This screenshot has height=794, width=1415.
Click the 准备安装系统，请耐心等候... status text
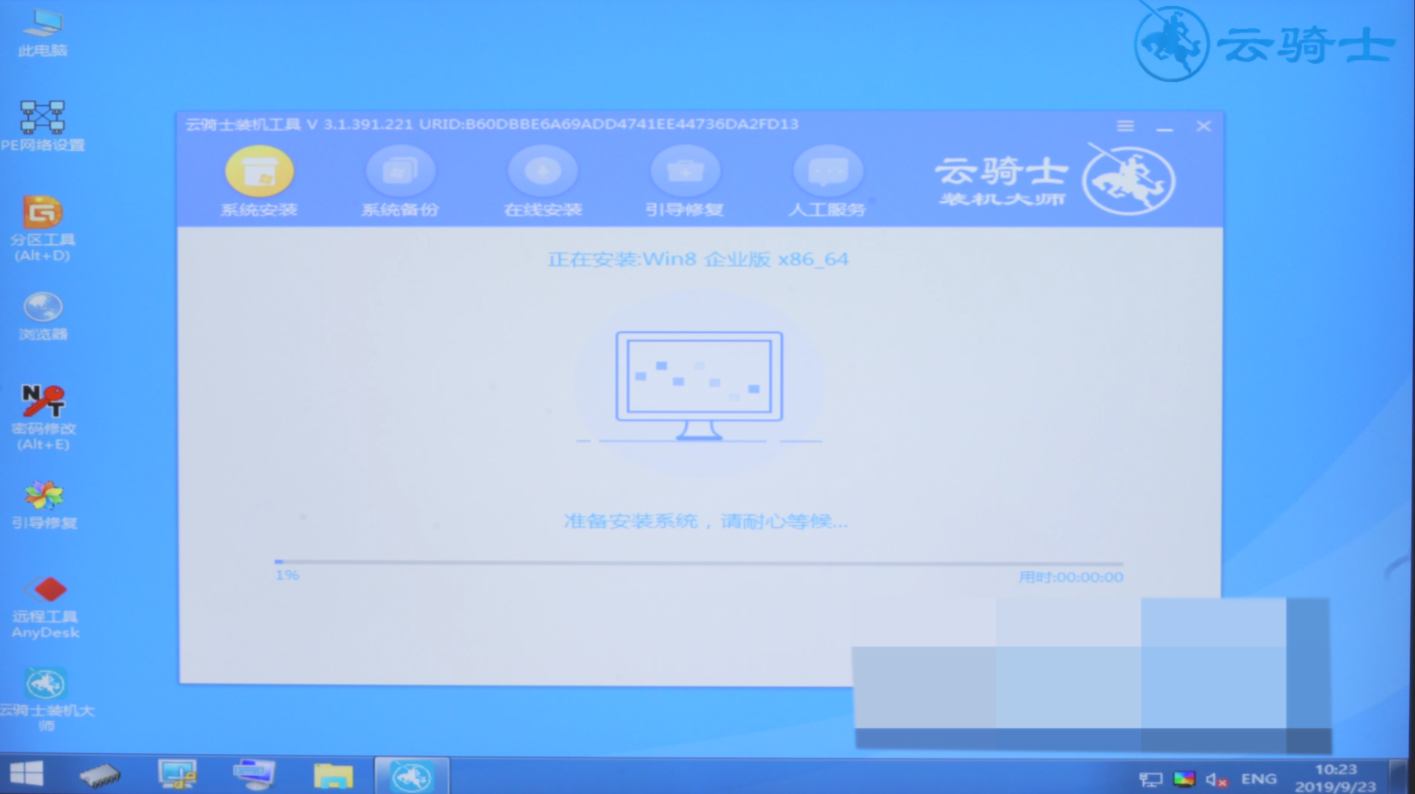(x=705, y=521)
